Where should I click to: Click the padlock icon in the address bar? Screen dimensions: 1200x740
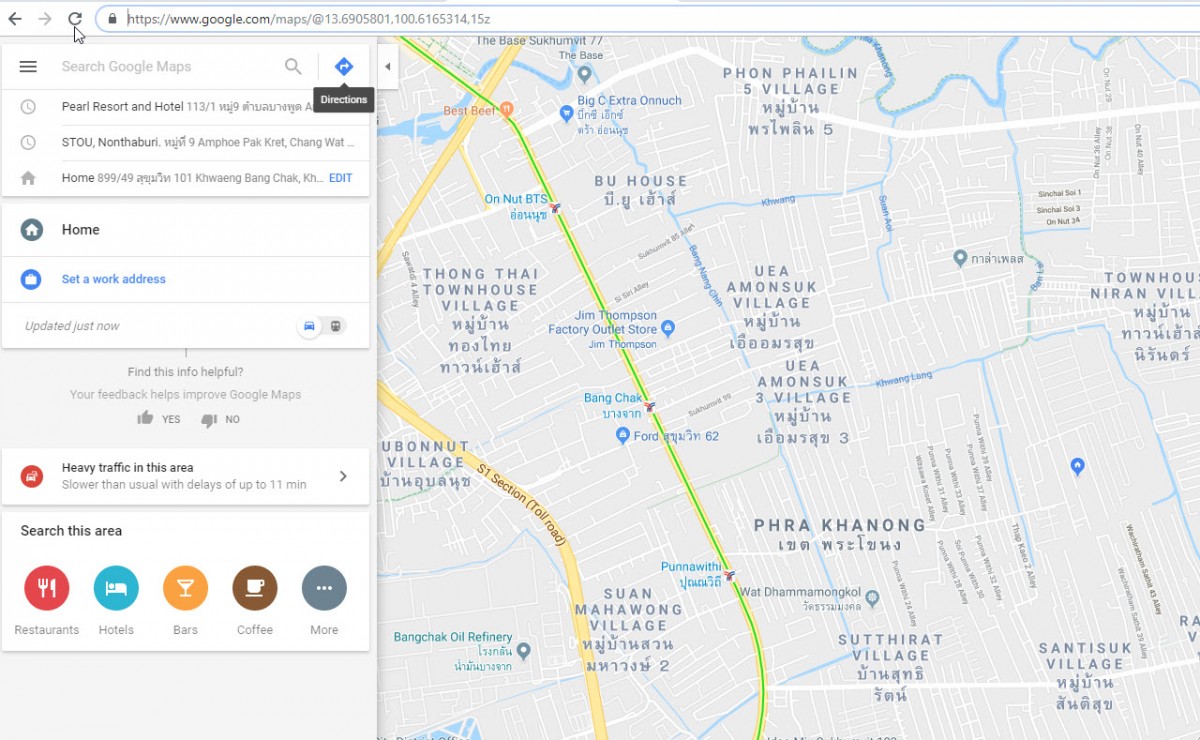[x=111, y=19]
